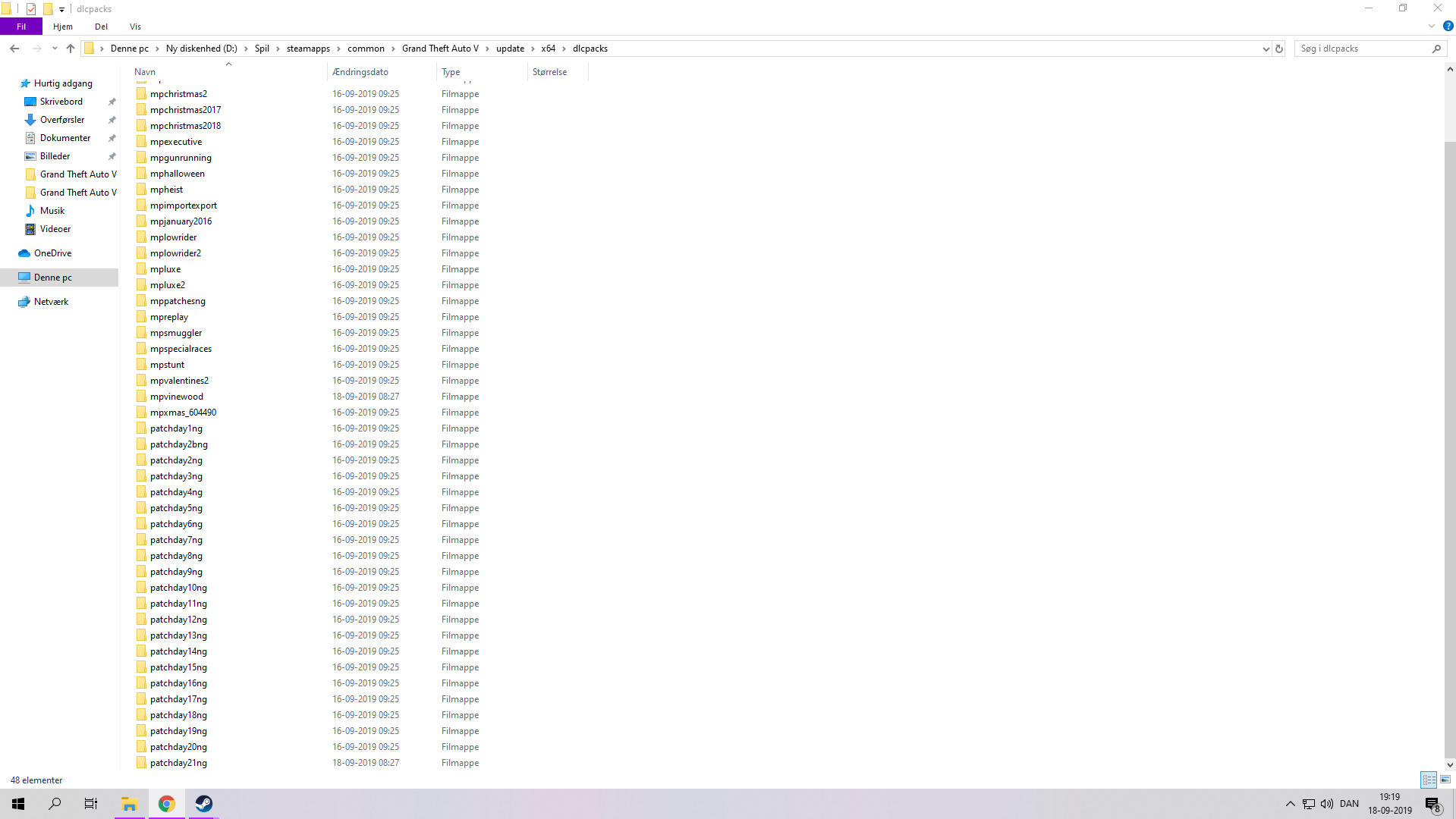Screen dimensions: 1456x819
Task: Open Musik in the navigation pane
Action: pos(52,211)
